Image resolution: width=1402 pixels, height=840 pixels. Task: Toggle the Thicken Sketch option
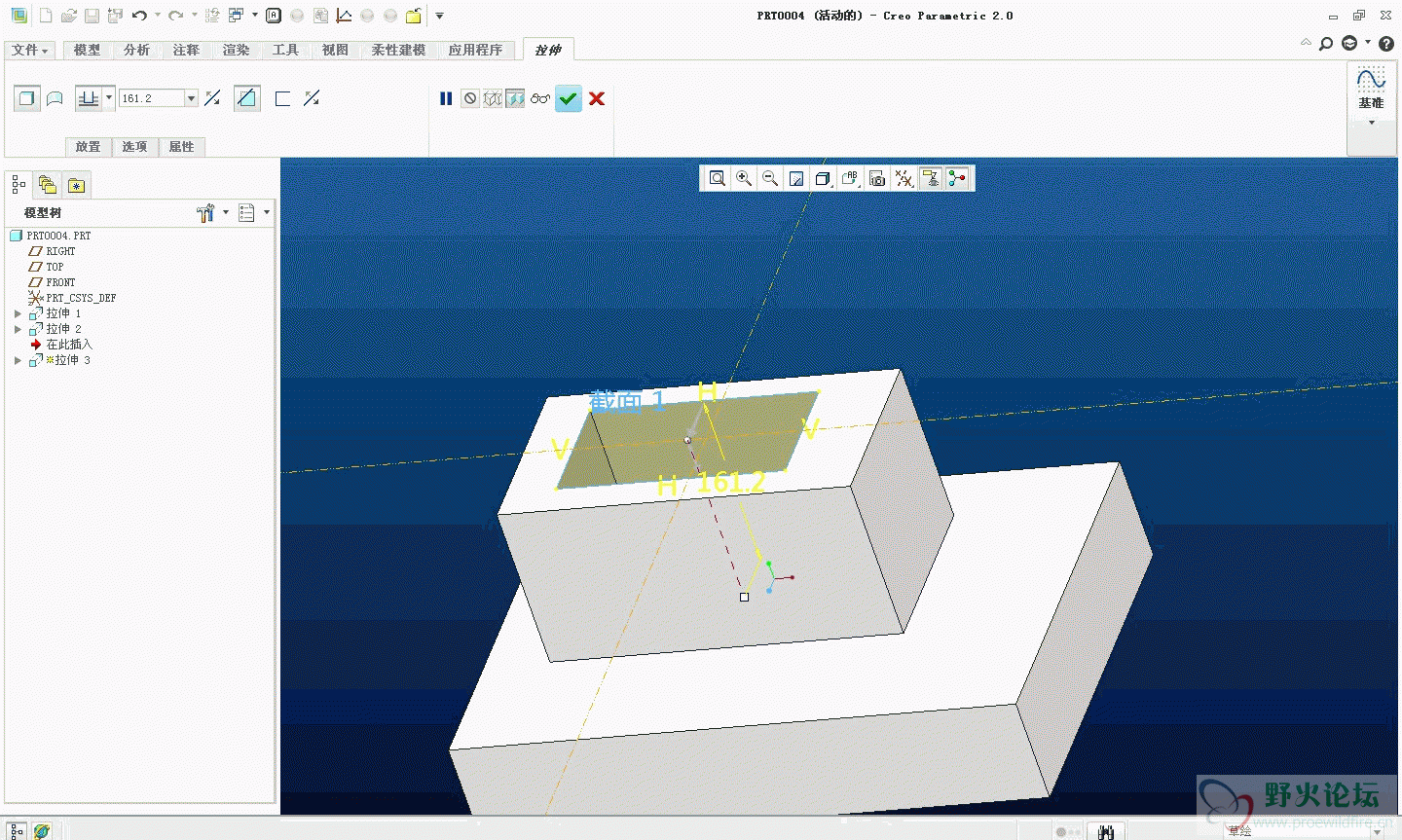283,98
